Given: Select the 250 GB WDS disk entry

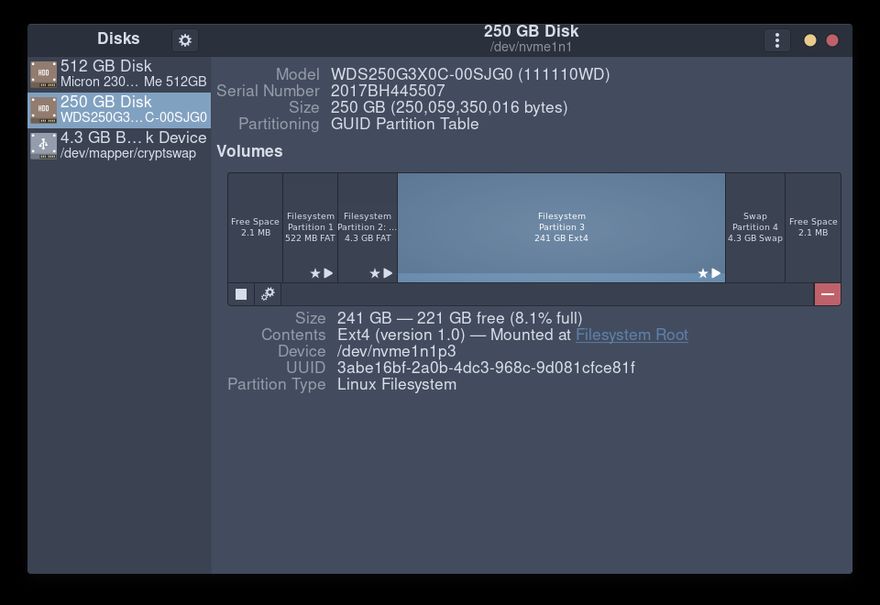Looking at the screenshot, I should click(x=119, y=110).
